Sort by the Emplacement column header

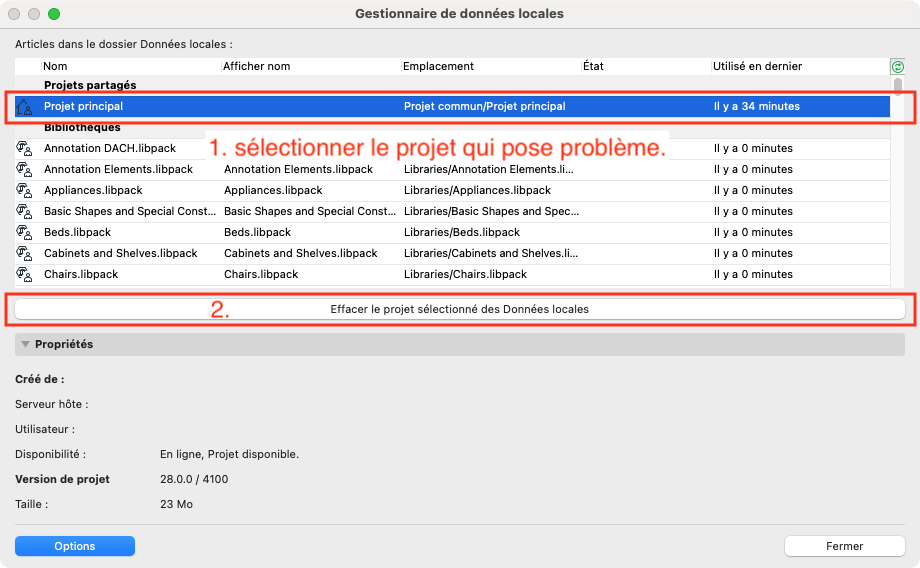(x=438, y=66)
